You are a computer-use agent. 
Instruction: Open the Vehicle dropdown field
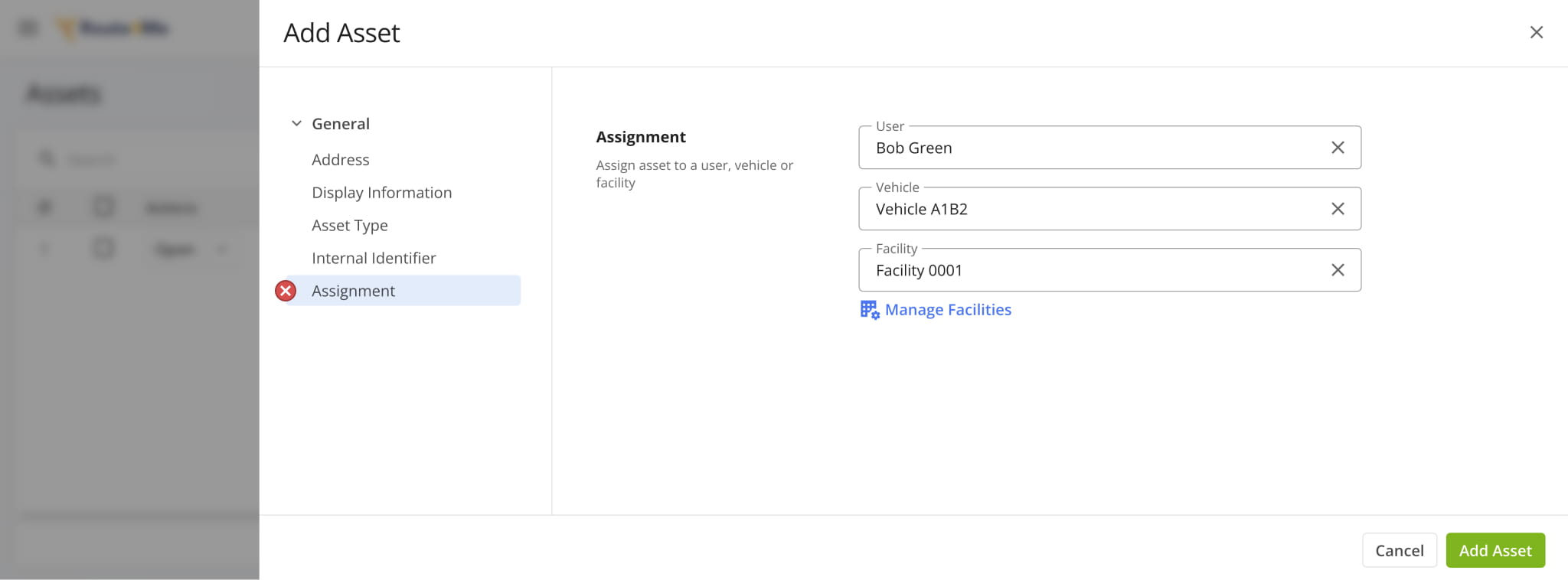pyautogui.click(x=1109, y=208)
